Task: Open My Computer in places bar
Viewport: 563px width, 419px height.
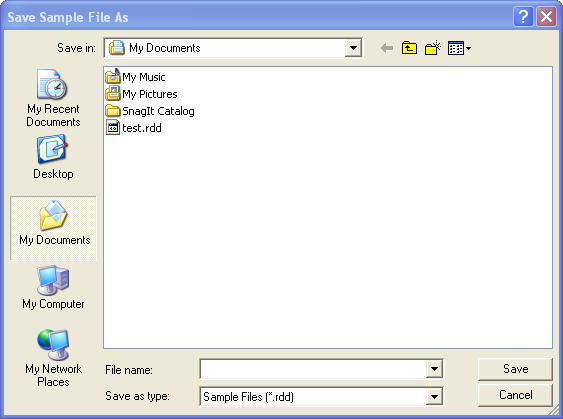Action: (x=53, y=287)
